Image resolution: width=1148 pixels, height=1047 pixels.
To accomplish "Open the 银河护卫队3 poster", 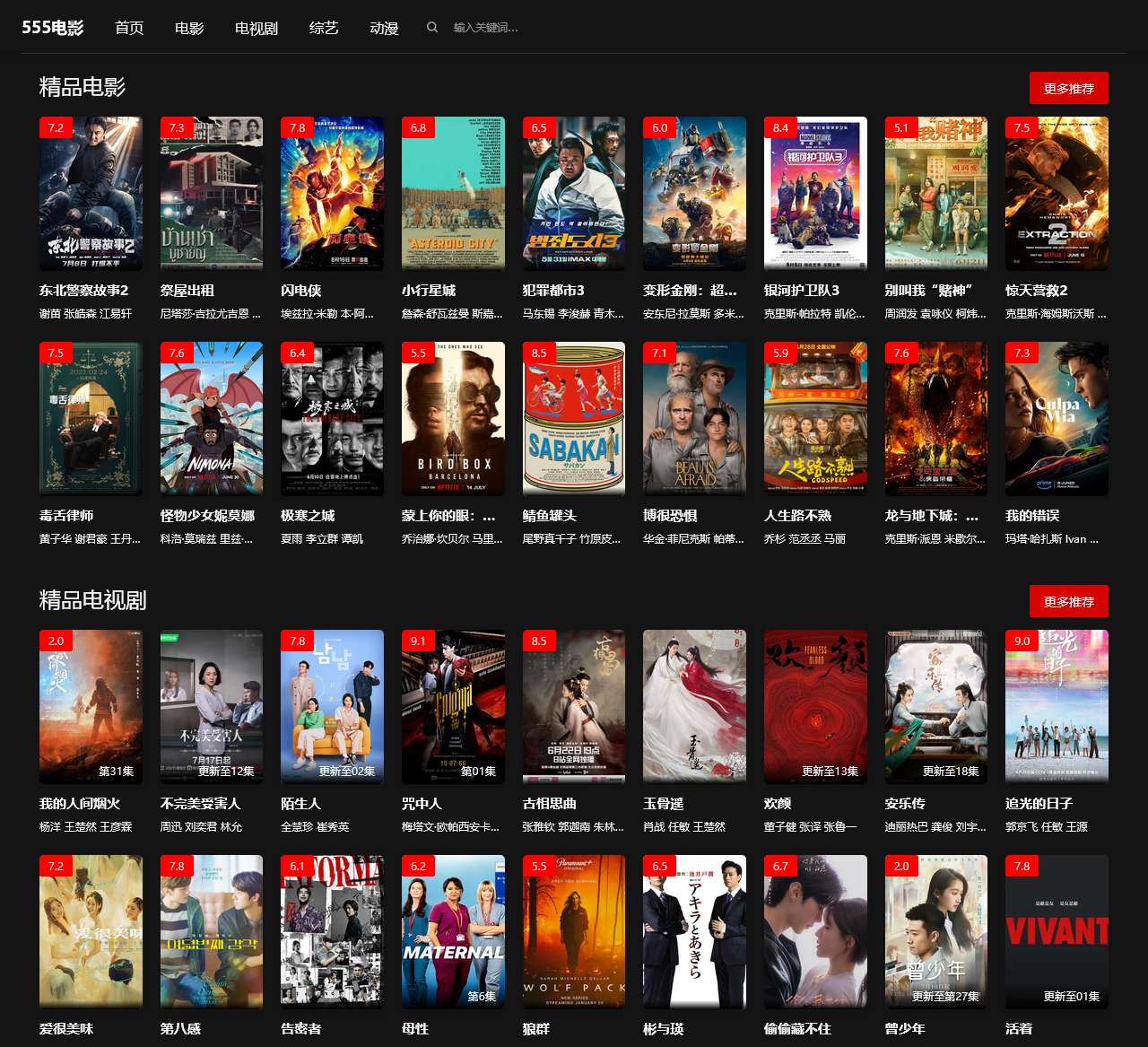I will coord(815,194).
